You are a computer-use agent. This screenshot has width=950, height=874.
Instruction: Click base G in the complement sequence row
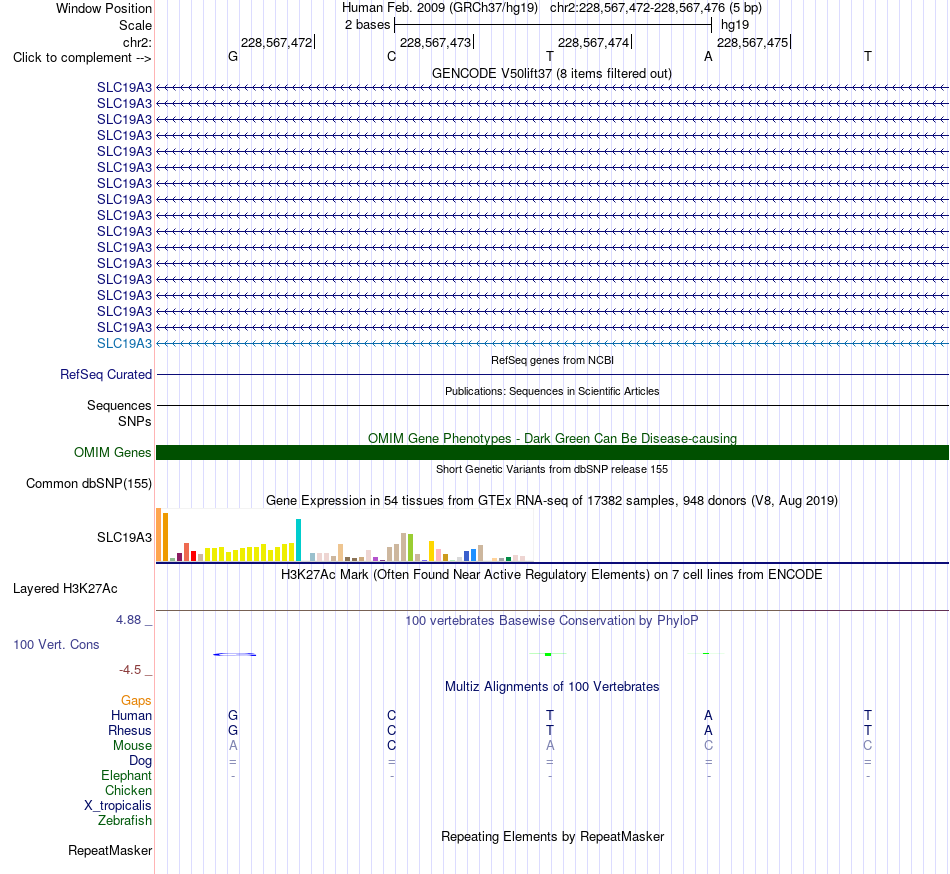click(x=233, y=56)
